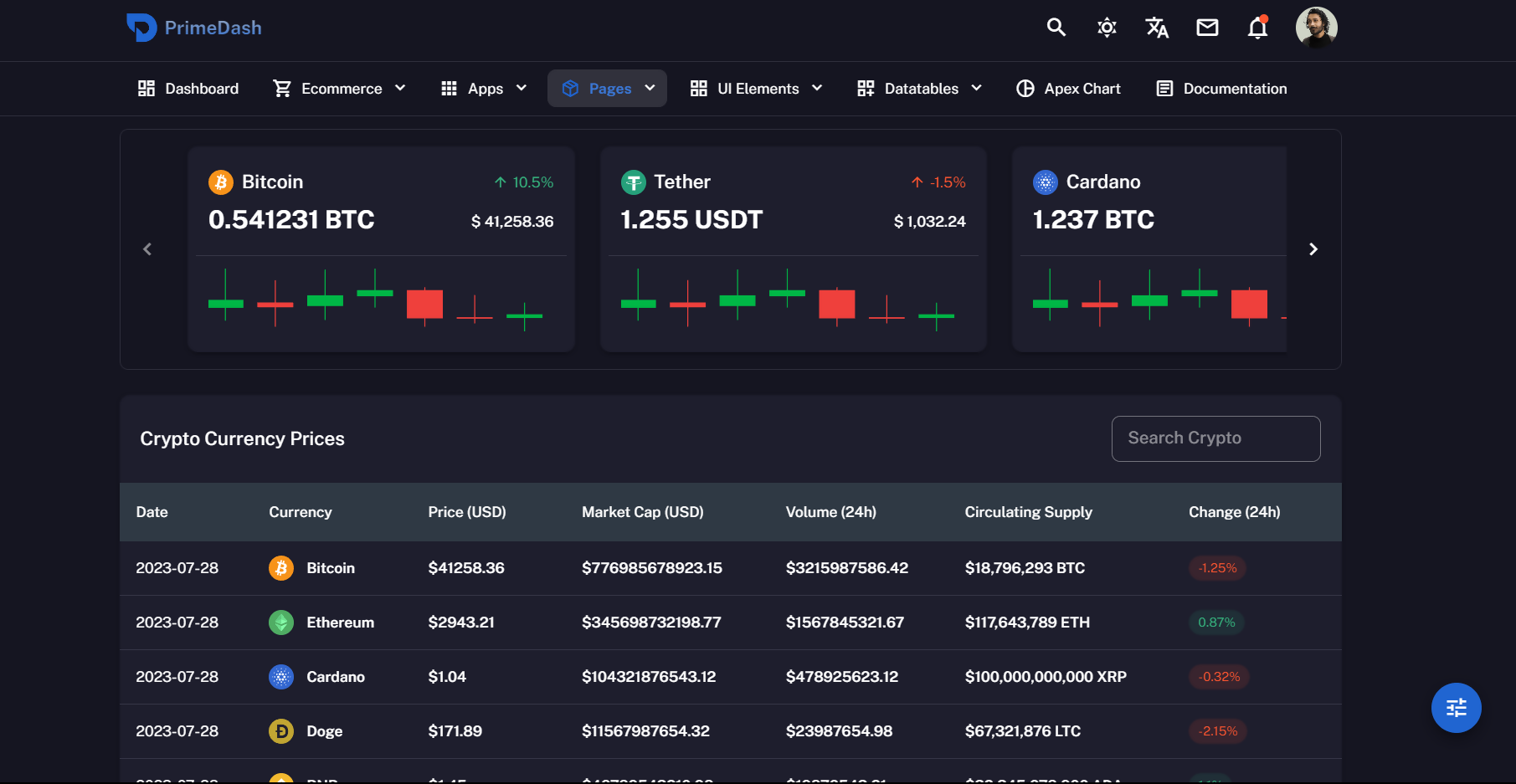
Task: Click the Bitcoin icon in table row
Action: pos(281,568)
